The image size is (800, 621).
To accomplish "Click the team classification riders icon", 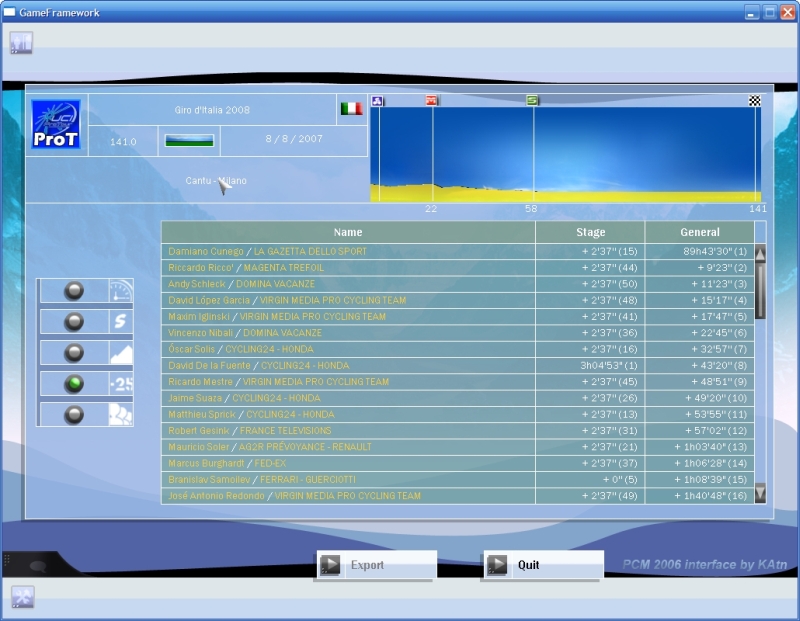I will click(x=120, y=415).
